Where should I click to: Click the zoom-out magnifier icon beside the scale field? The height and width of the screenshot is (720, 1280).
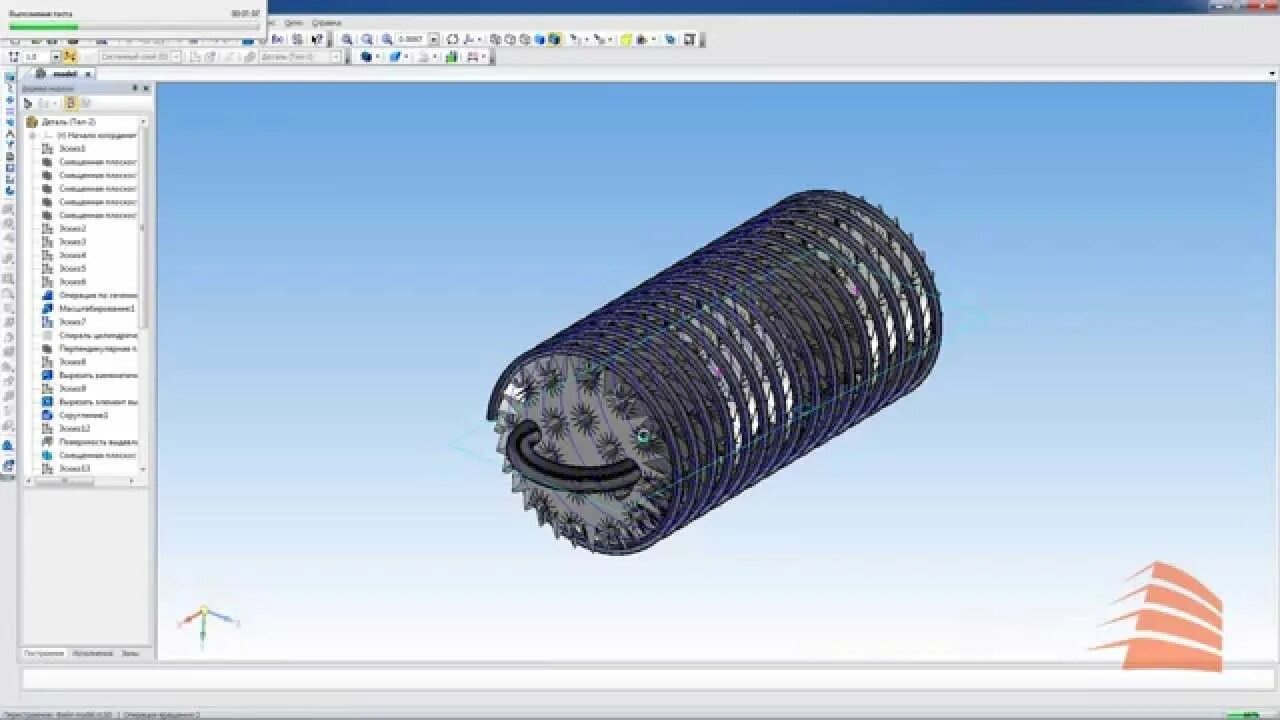coord(386,39)
